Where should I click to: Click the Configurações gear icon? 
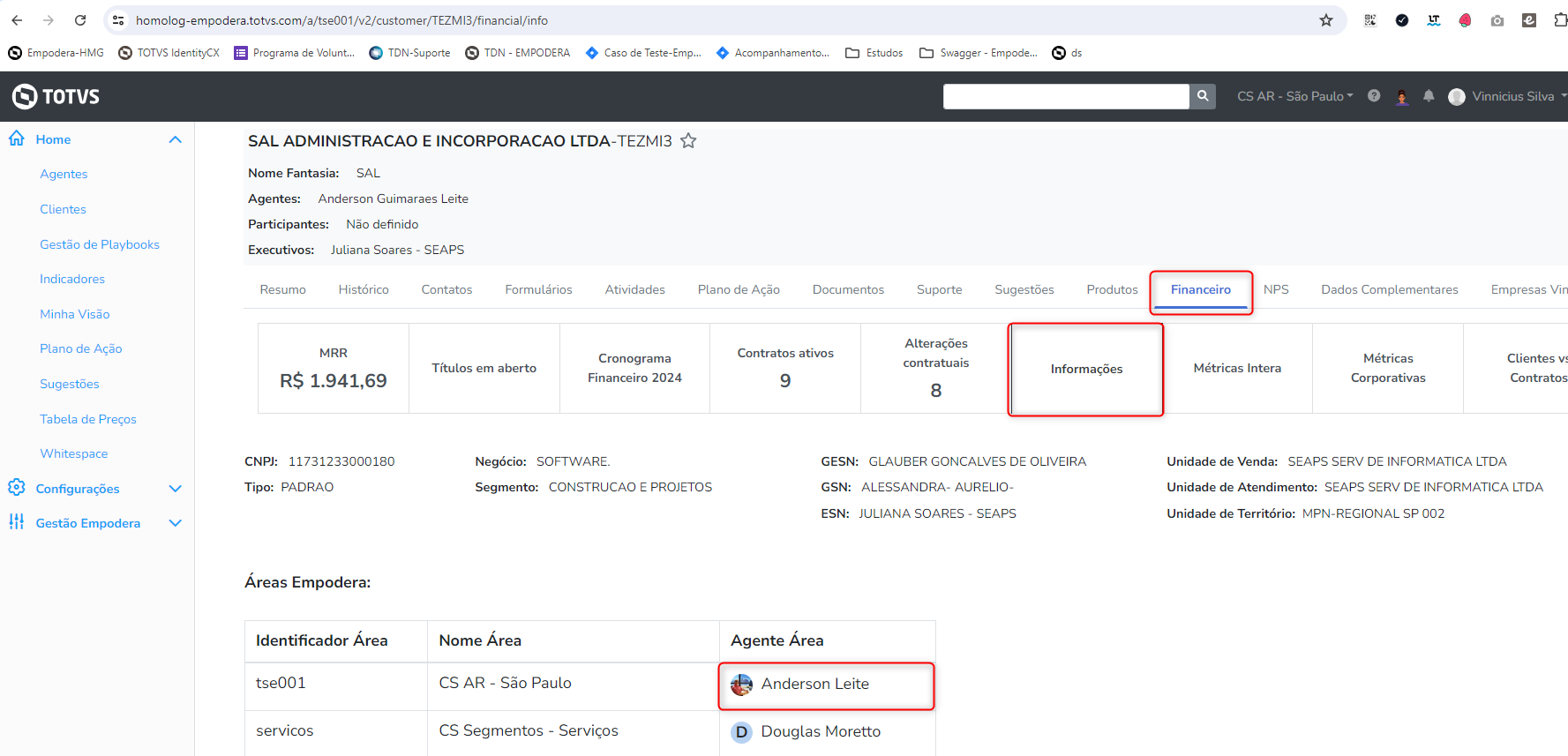pos(17,488)
